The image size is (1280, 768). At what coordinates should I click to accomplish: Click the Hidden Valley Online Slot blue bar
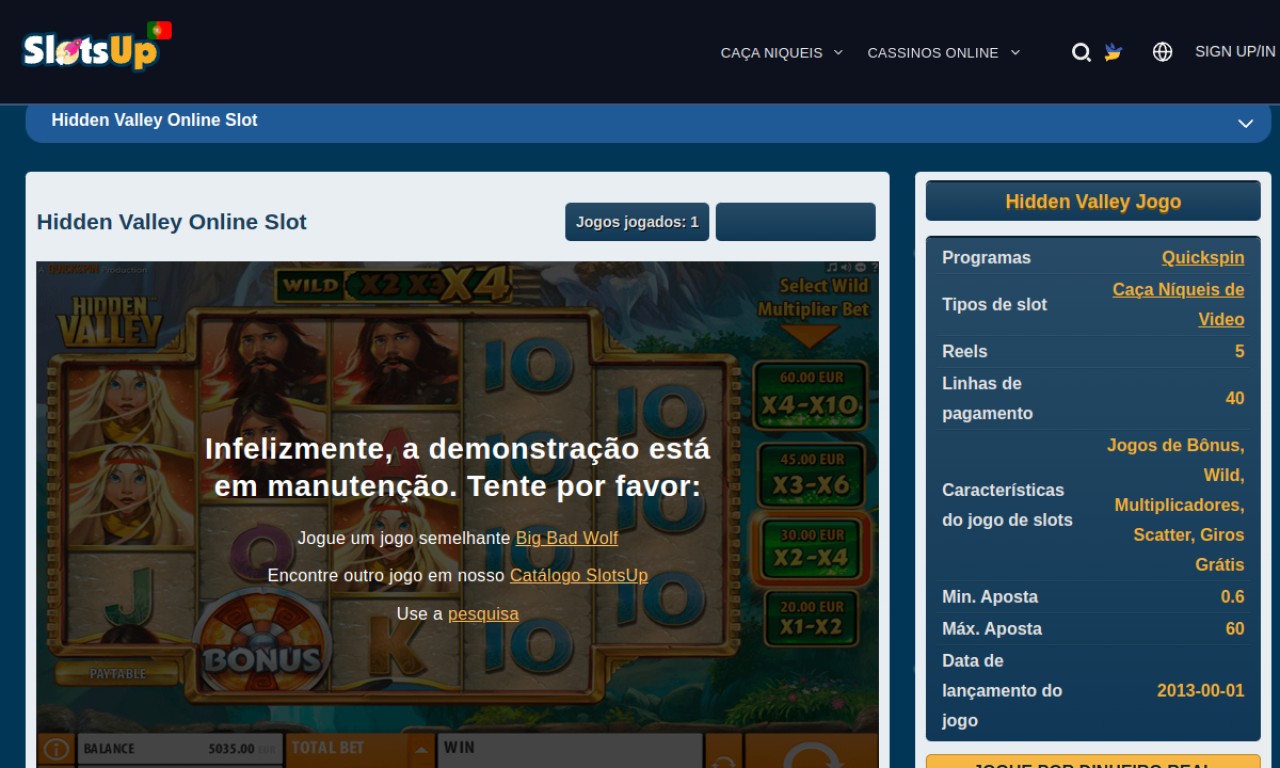(648, 122)
